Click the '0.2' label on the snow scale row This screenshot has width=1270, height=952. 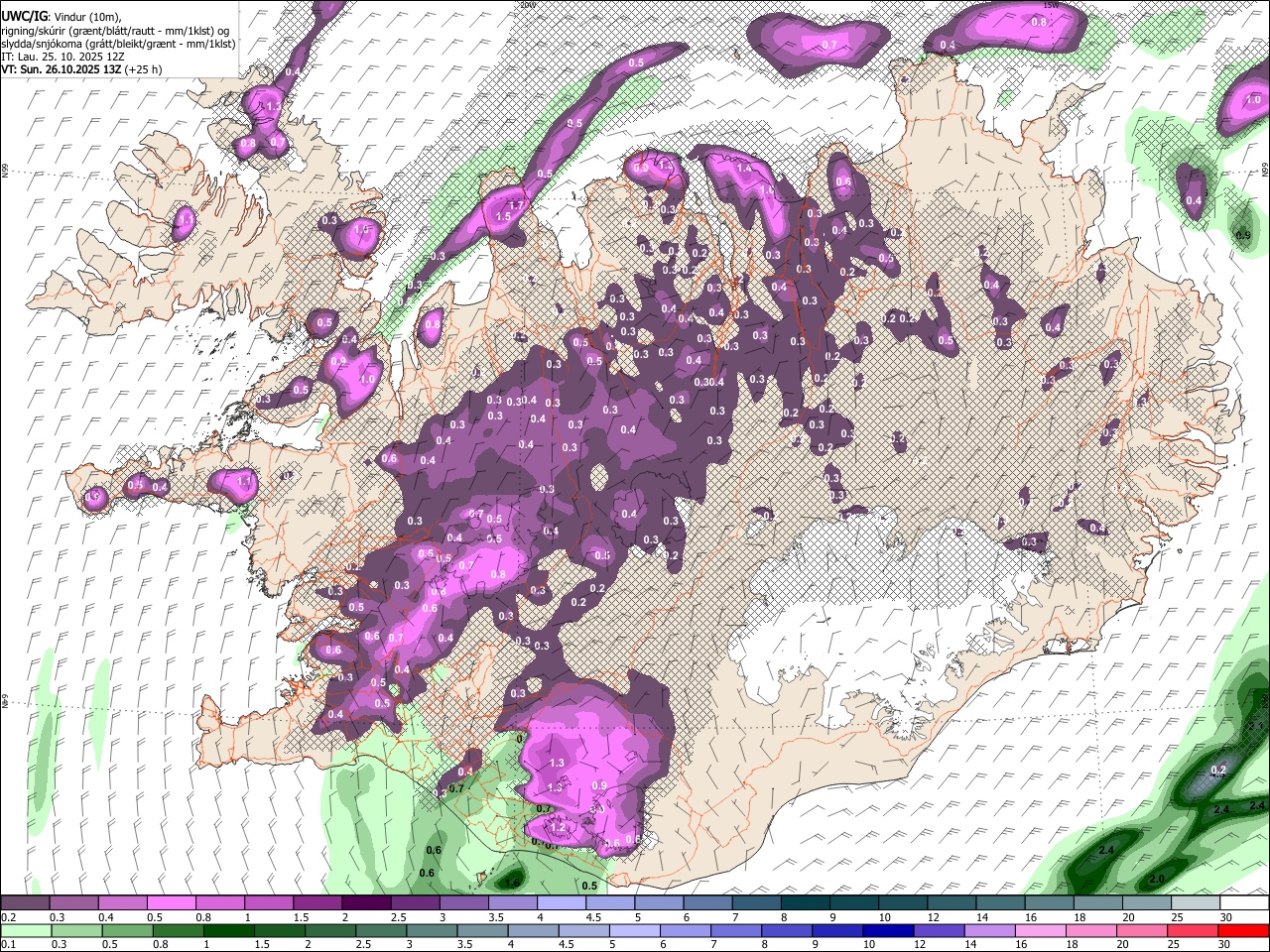[x=9, y=917]
